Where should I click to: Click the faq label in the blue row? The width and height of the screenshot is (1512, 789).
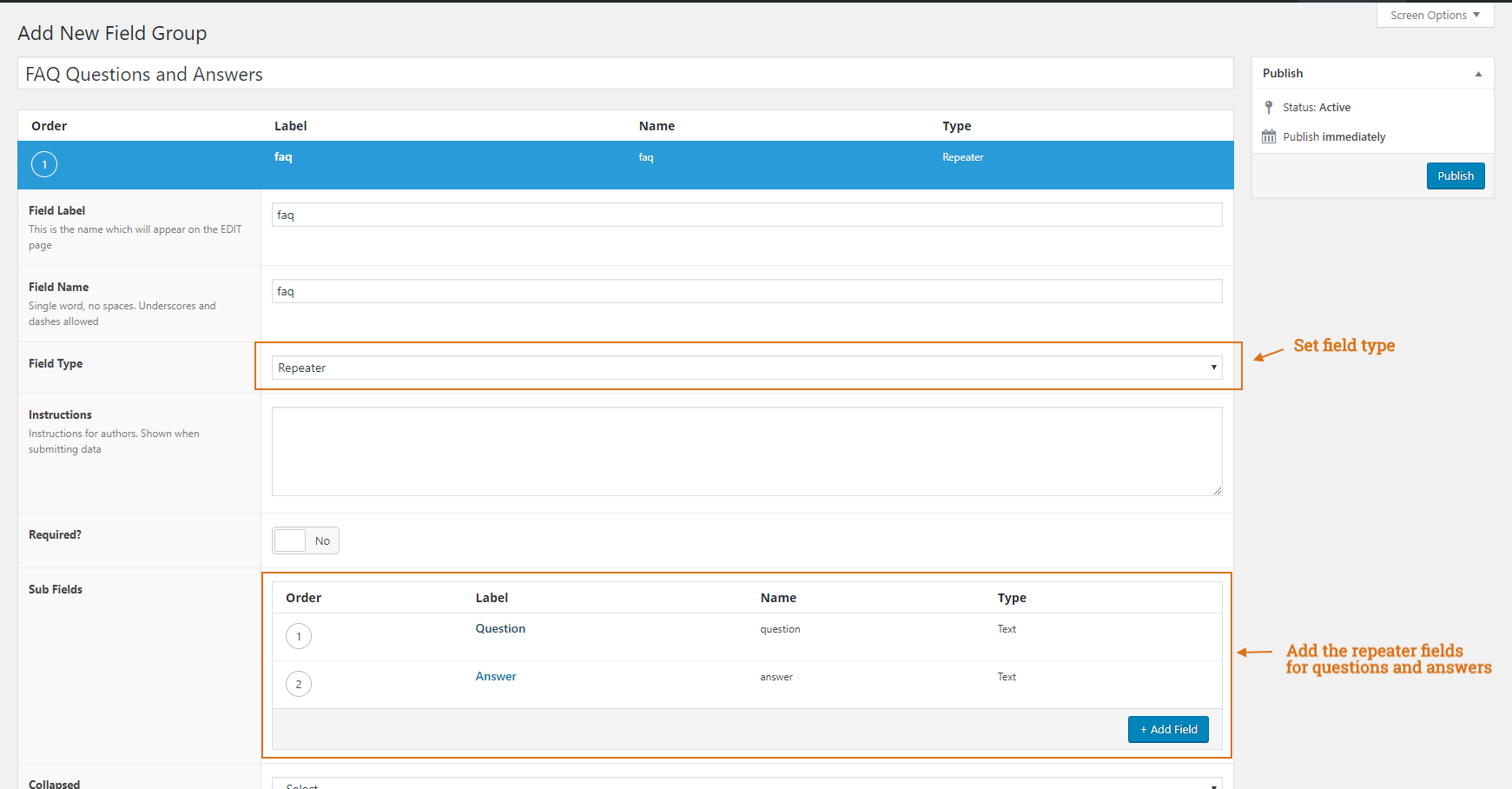283,157
